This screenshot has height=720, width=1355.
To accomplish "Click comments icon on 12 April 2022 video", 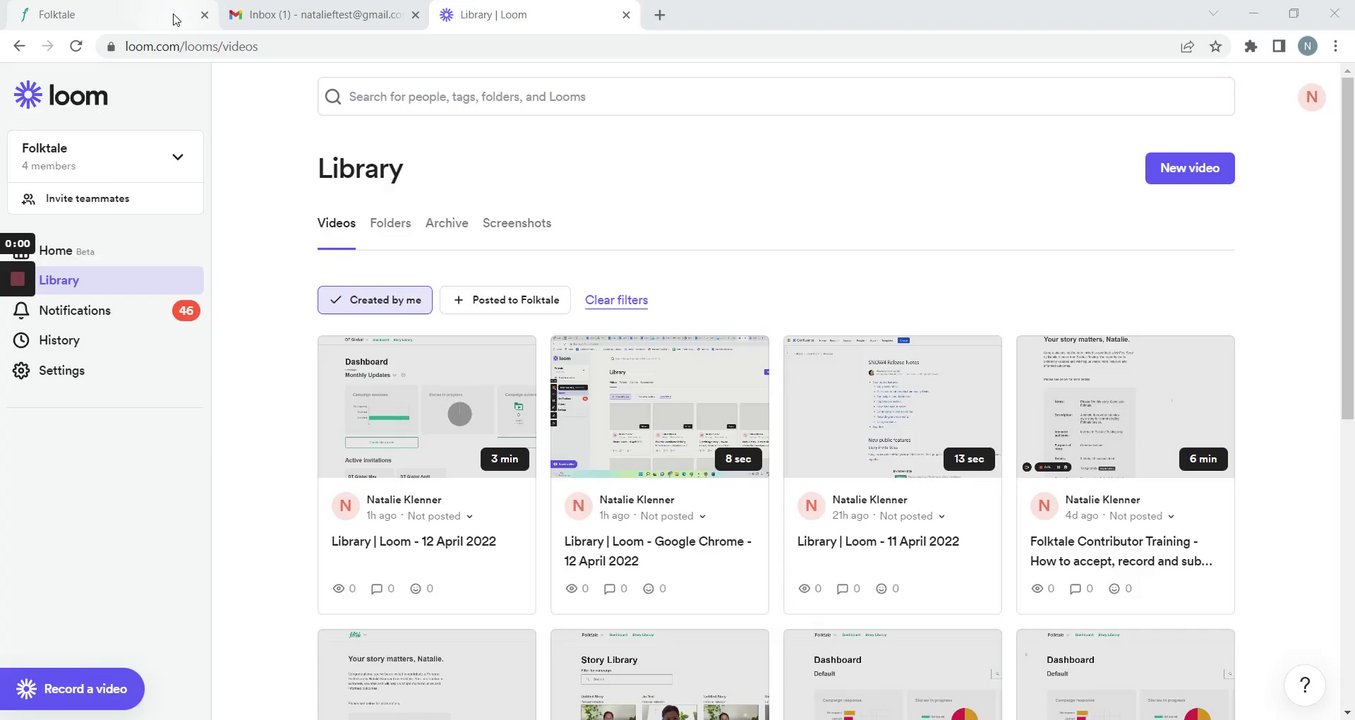I will click(377, 589).
